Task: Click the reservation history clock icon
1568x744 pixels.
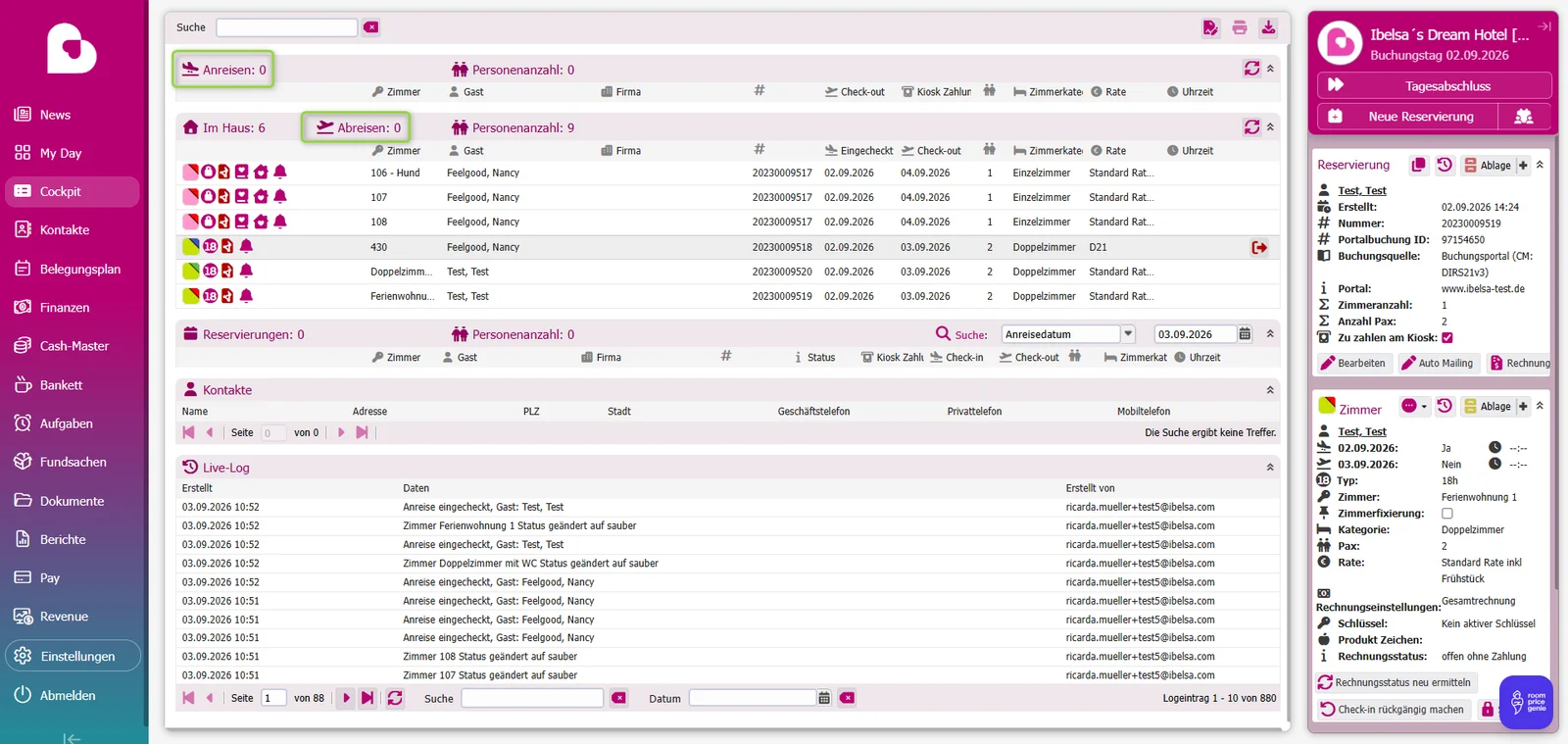Action: (x=1445, y=165)
